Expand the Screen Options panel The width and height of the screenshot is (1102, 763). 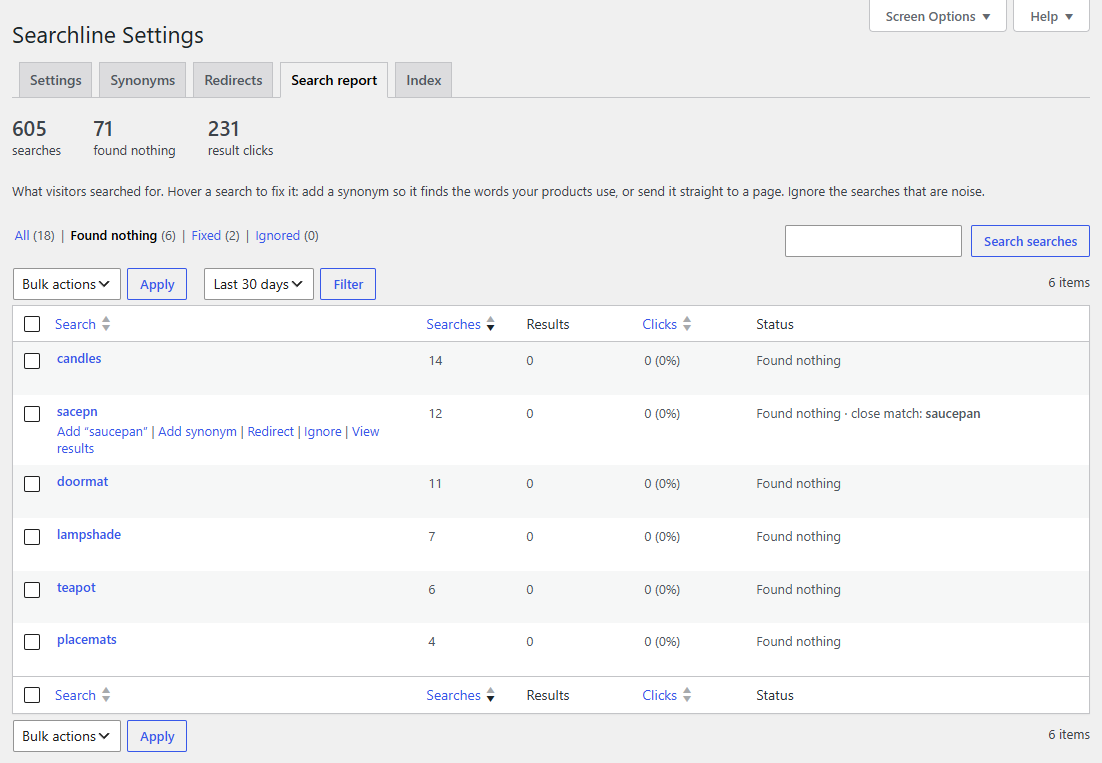click(x=938, y=16)
